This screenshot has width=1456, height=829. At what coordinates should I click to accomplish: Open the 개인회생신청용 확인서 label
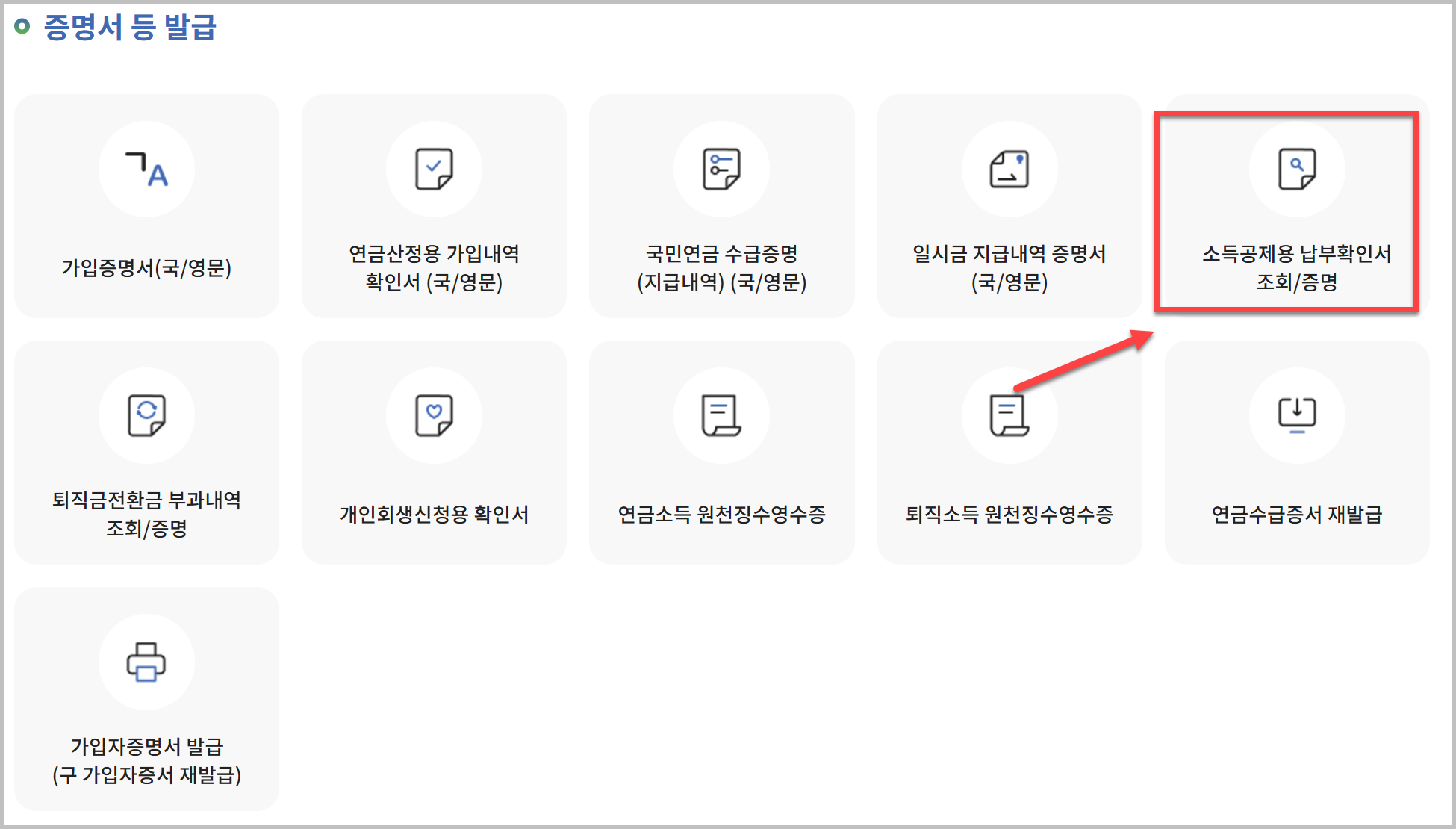click(x=434, y=514)
